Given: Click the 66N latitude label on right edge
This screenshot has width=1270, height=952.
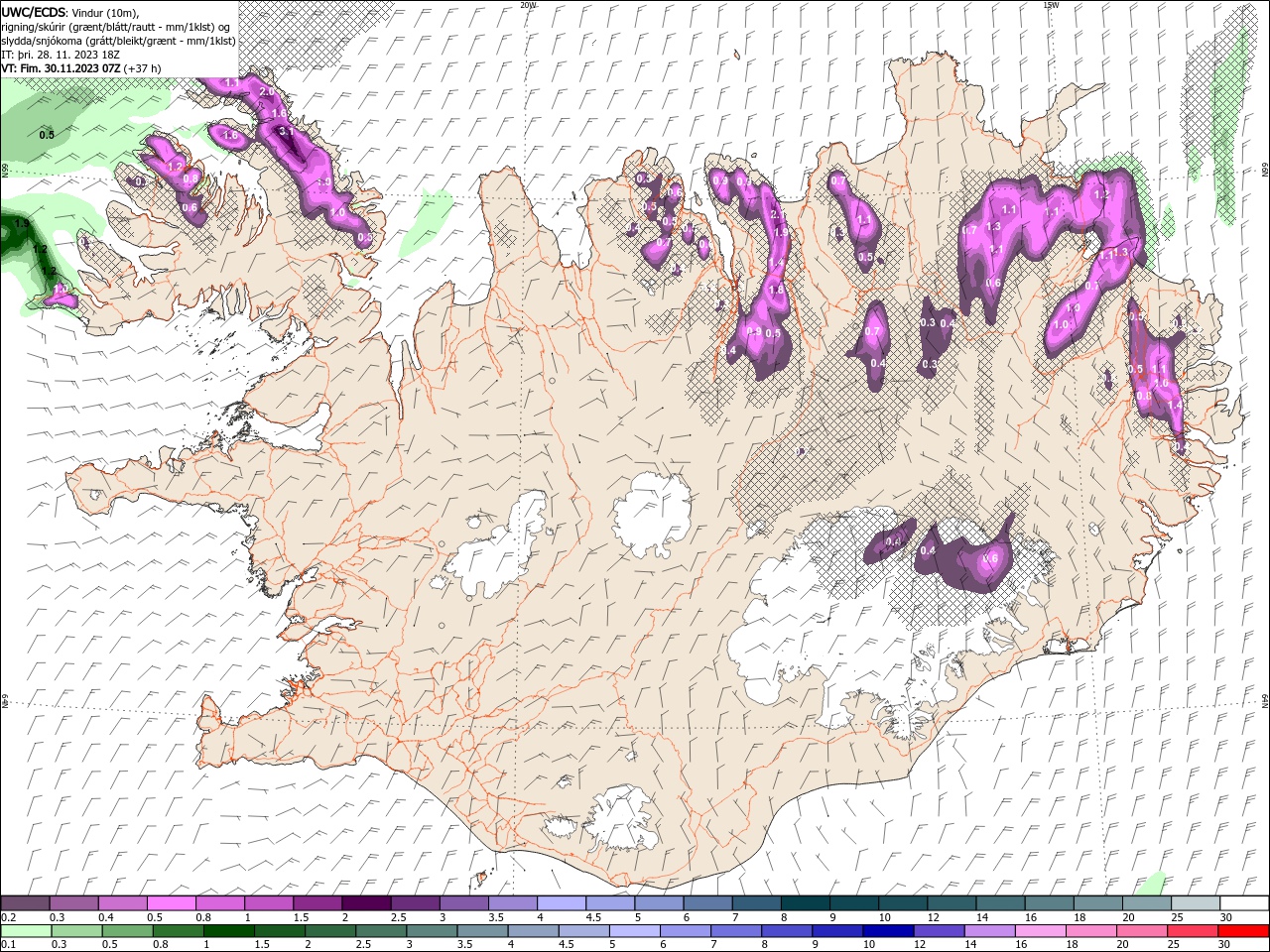Looking at the screenshot, I should point(1265,169).
